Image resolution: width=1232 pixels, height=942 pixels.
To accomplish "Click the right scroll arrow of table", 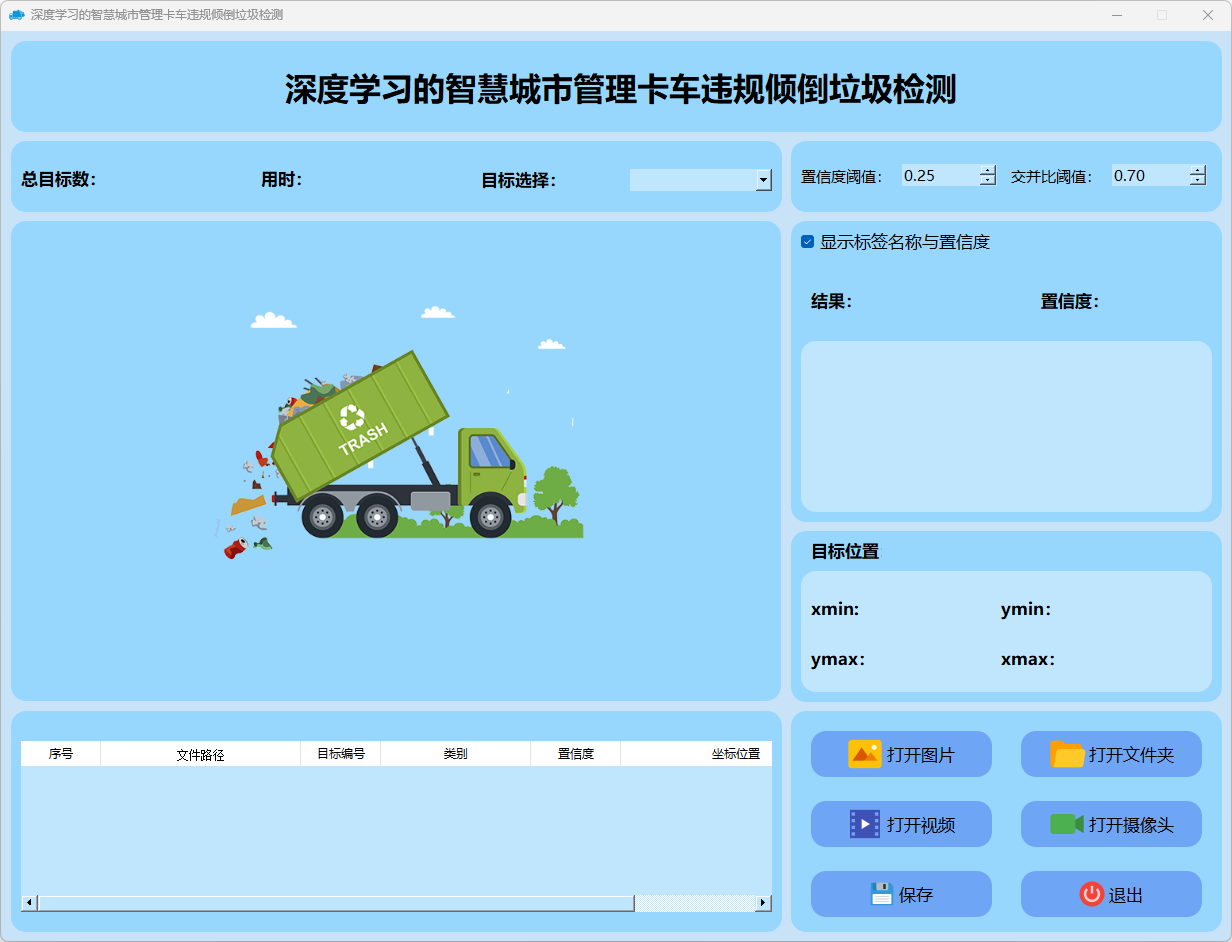I will point(763,903).
